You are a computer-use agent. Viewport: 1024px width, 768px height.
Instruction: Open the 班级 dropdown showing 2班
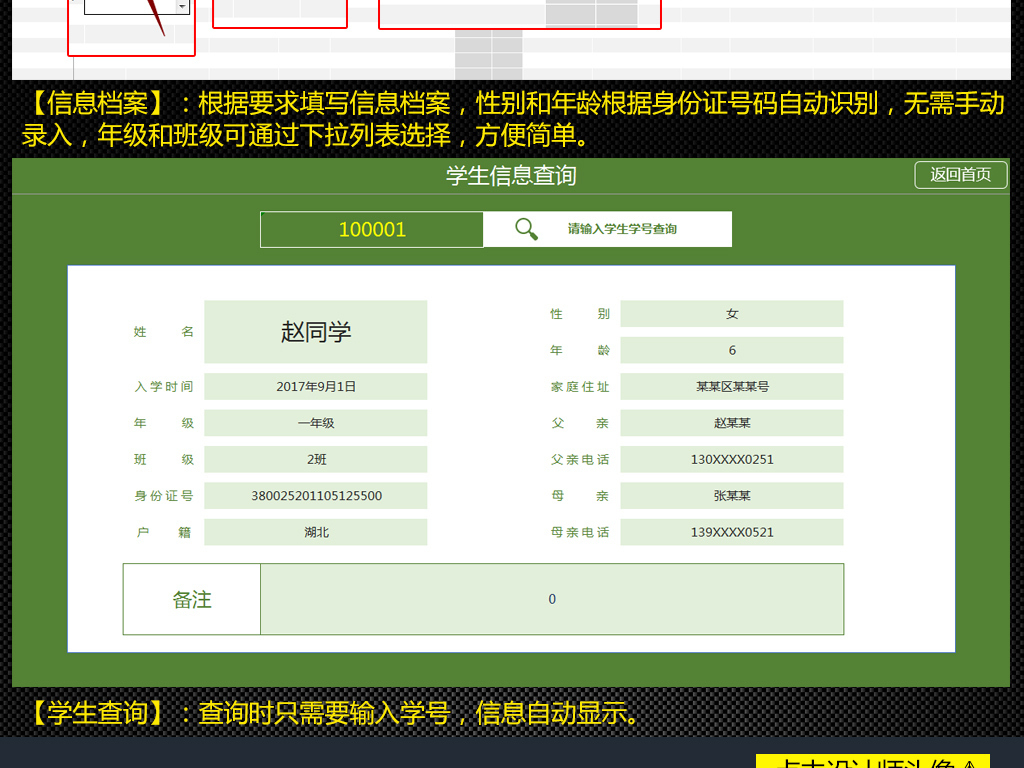pos(315,459)
